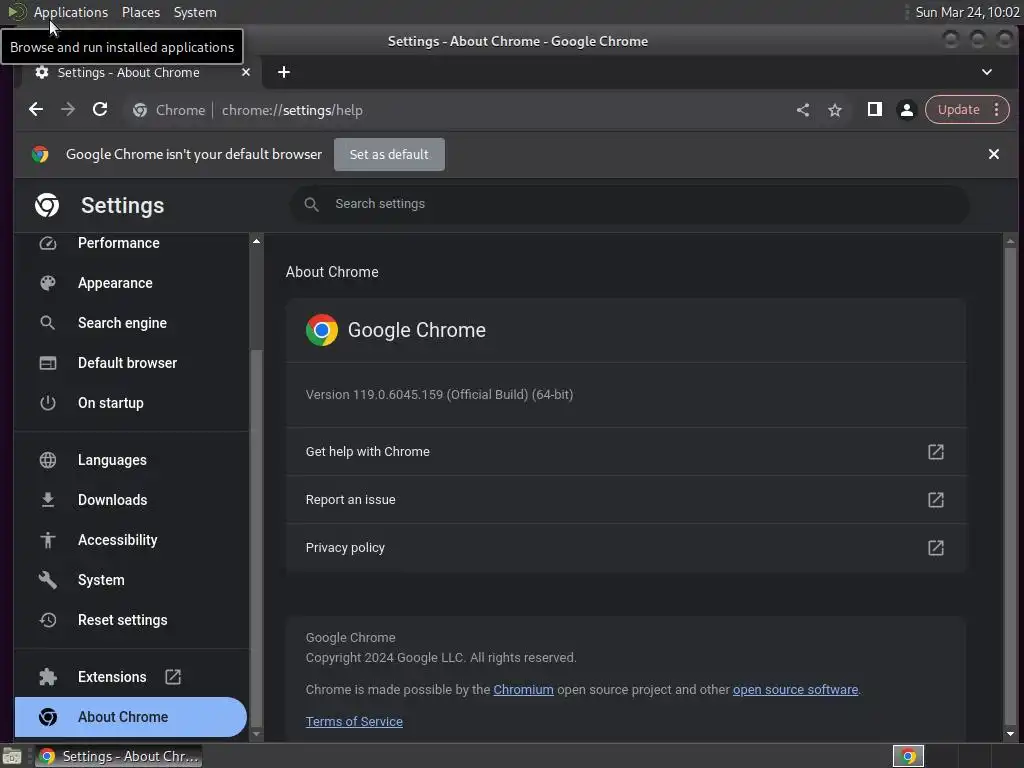Click the Get help with Chrome row

[x=626, y=451]
